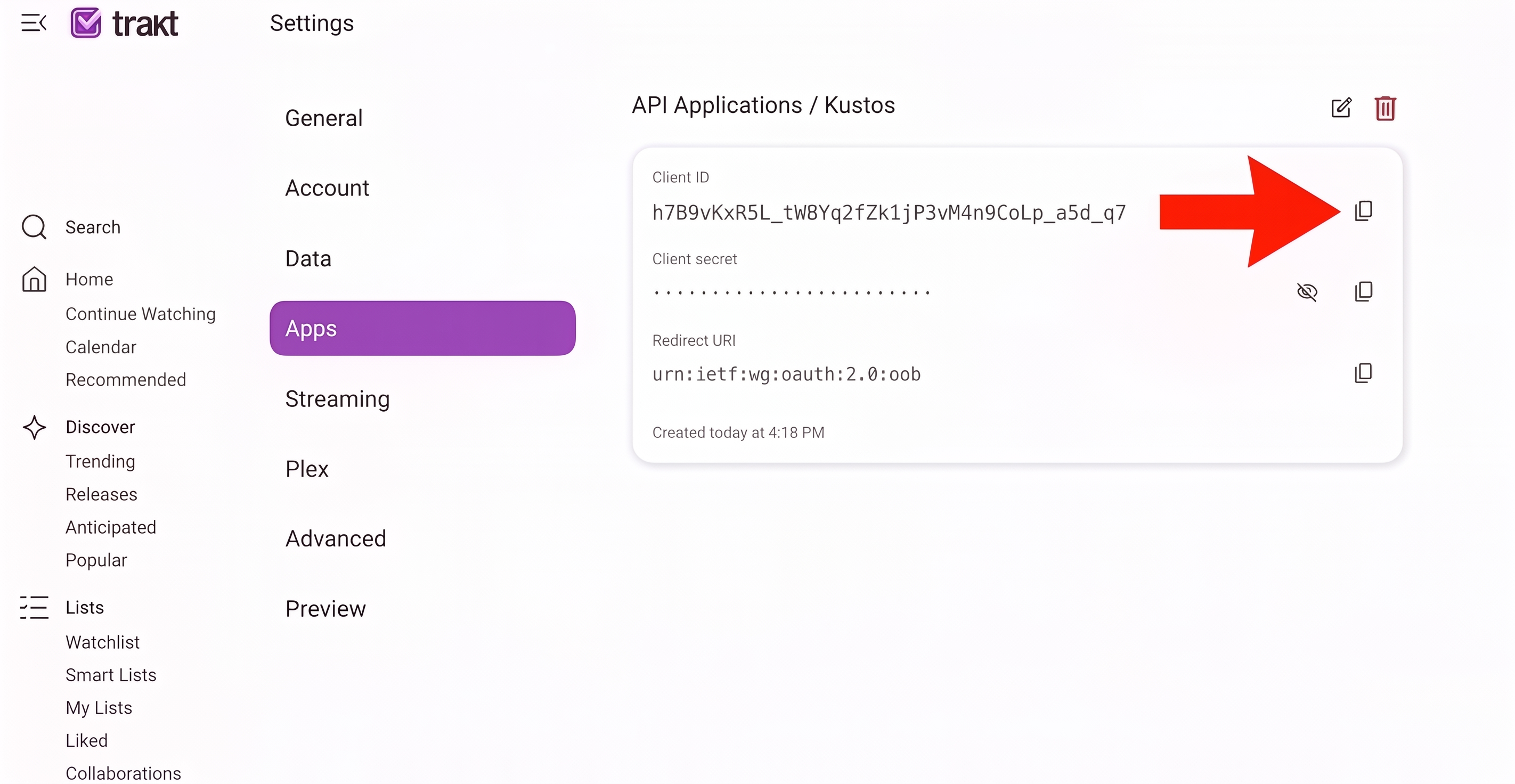
Task: View Trending titles
Action: [101, 462]
